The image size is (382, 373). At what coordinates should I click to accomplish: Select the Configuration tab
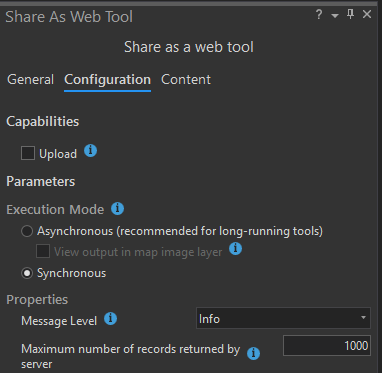[x=107, y=80]
